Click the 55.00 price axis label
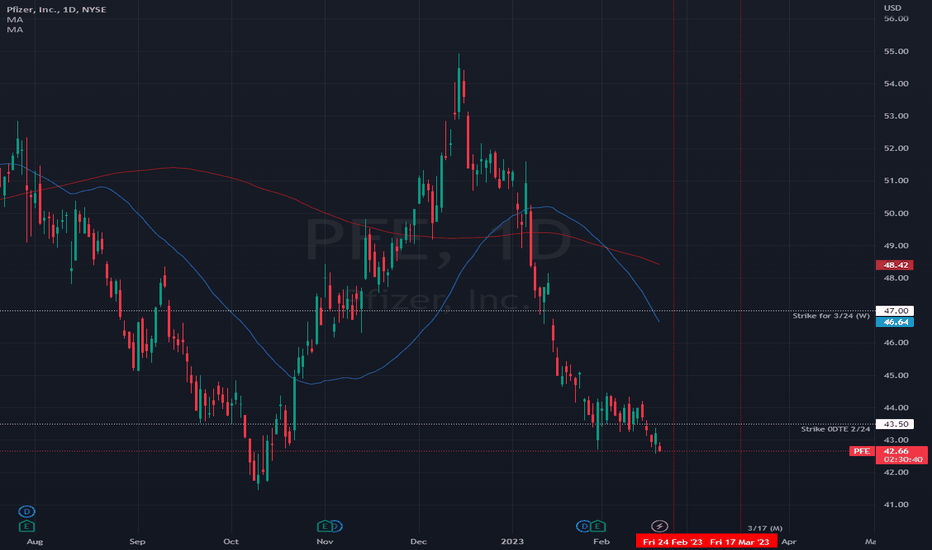 click(x=896, y=52)
